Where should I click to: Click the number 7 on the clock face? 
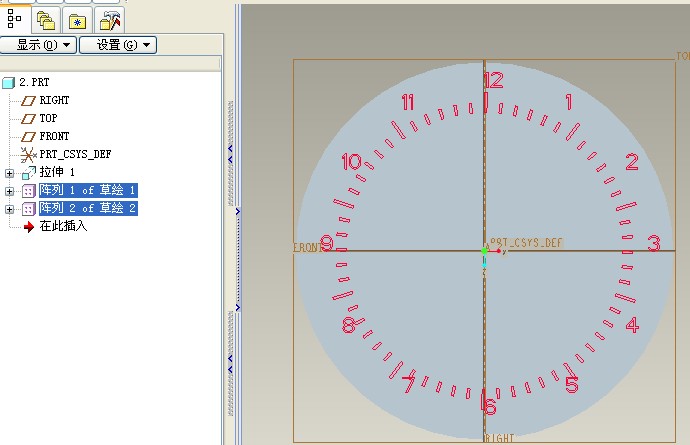point(409,384)
